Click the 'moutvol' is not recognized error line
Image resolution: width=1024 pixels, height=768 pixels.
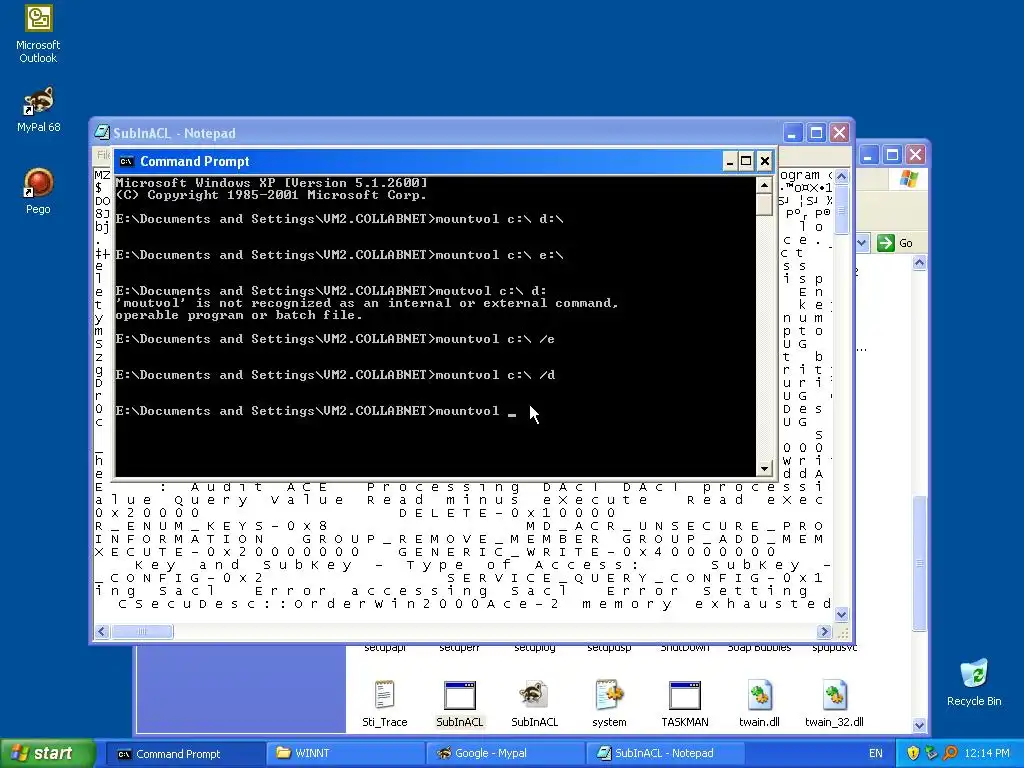click(x=366, y=303)
